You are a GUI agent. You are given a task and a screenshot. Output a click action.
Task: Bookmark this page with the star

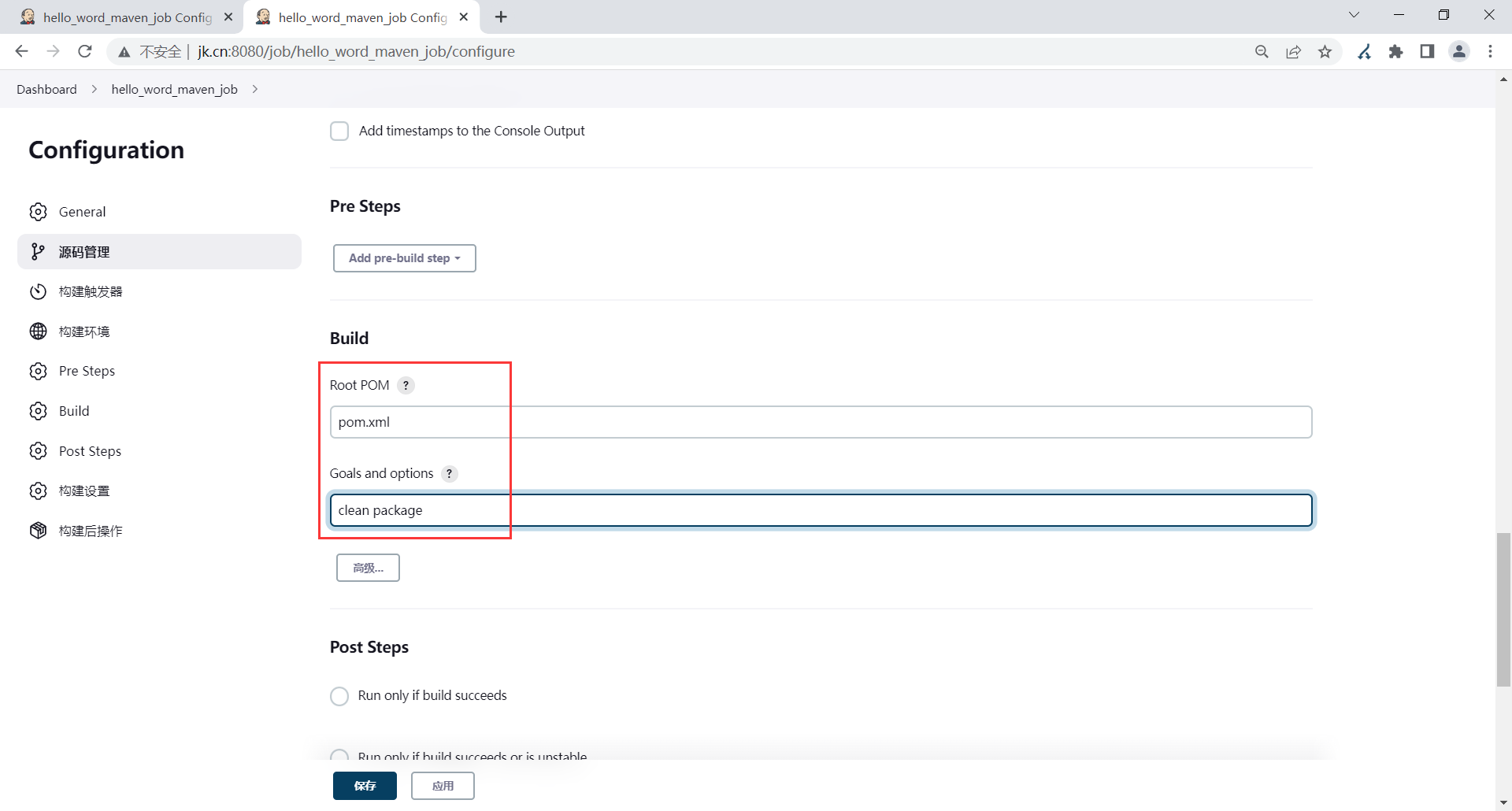(1325, 51)
